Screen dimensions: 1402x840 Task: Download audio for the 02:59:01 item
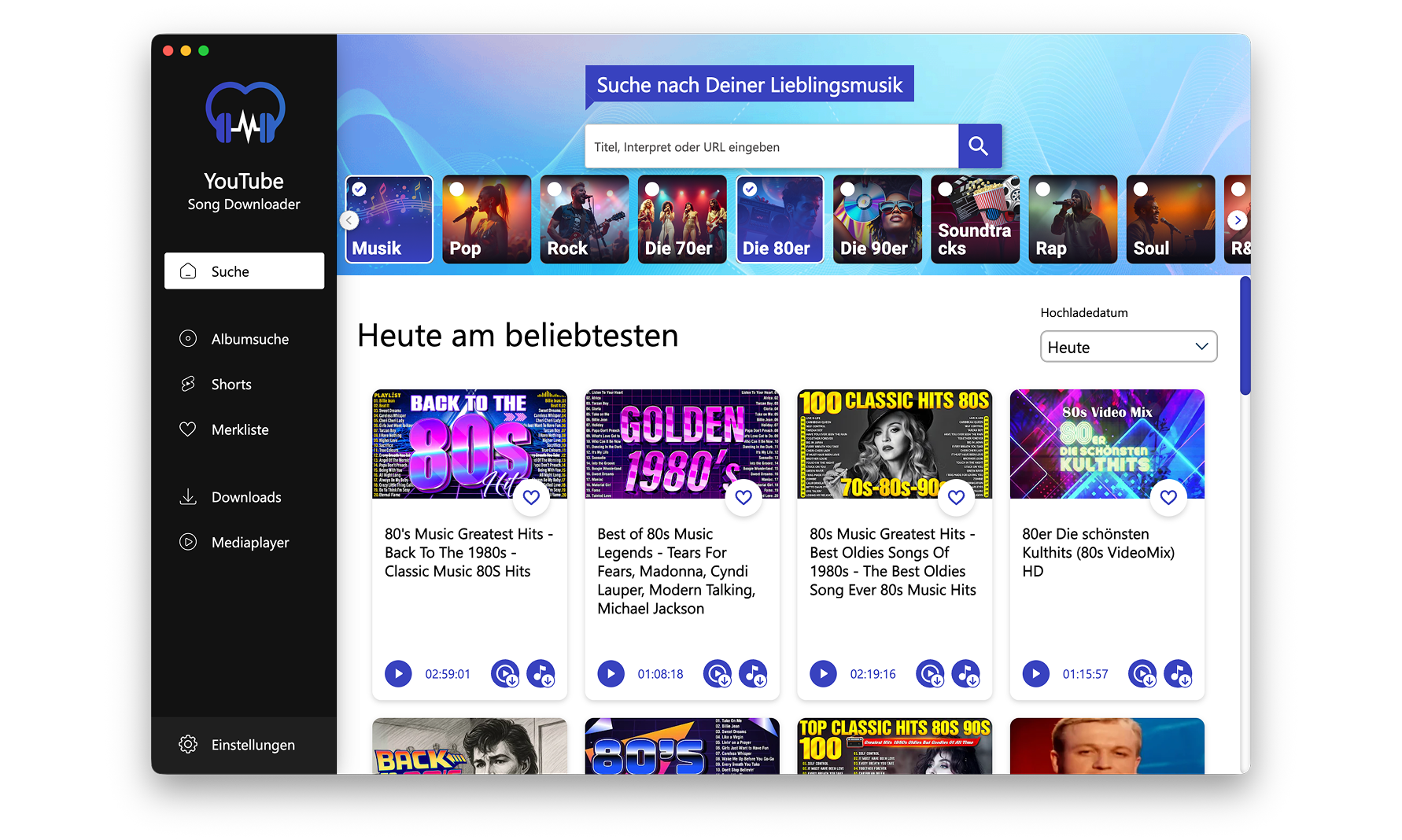tap(541, 674)
